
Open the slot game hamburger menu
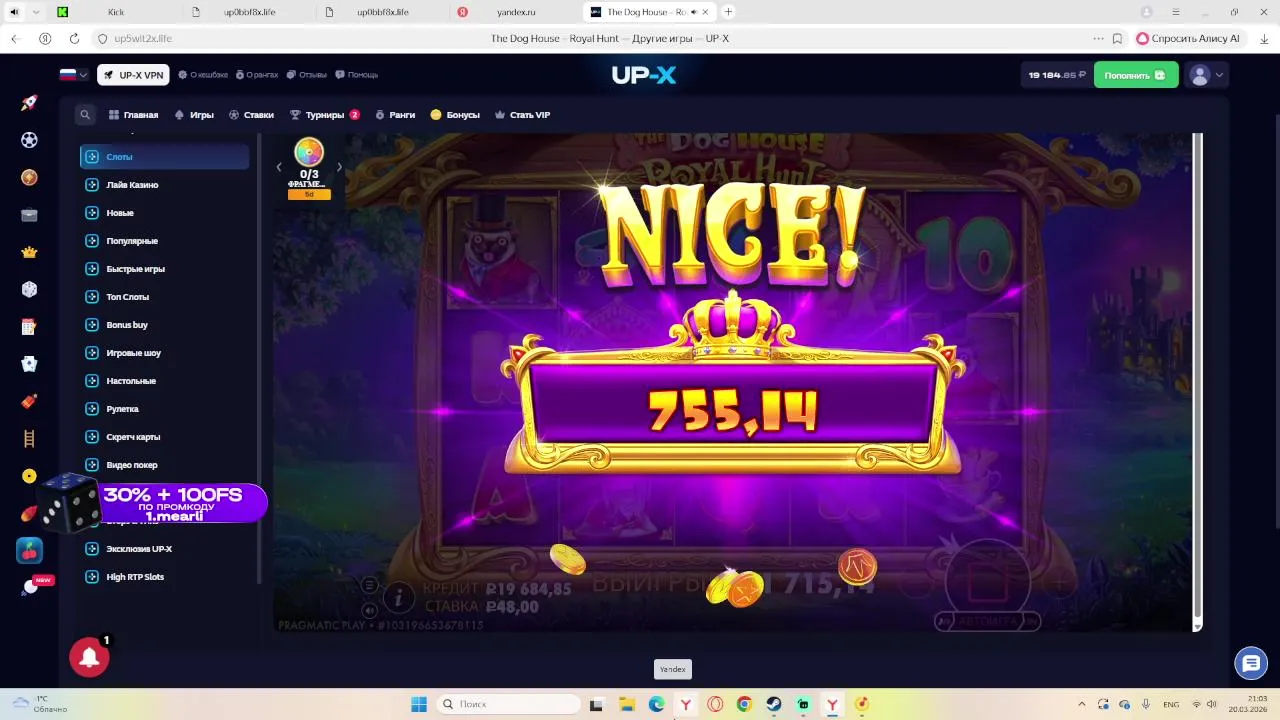pyautogui.click(x=369, y=585)
